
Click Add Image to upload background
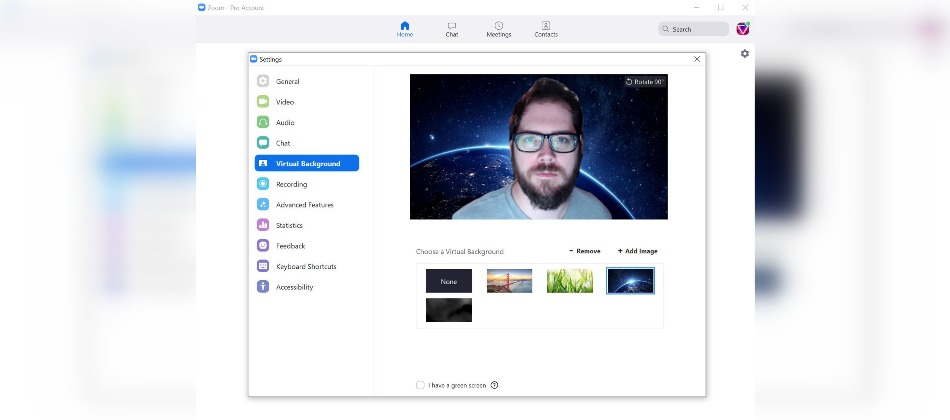pyautogui.click(x=638, y=251)
